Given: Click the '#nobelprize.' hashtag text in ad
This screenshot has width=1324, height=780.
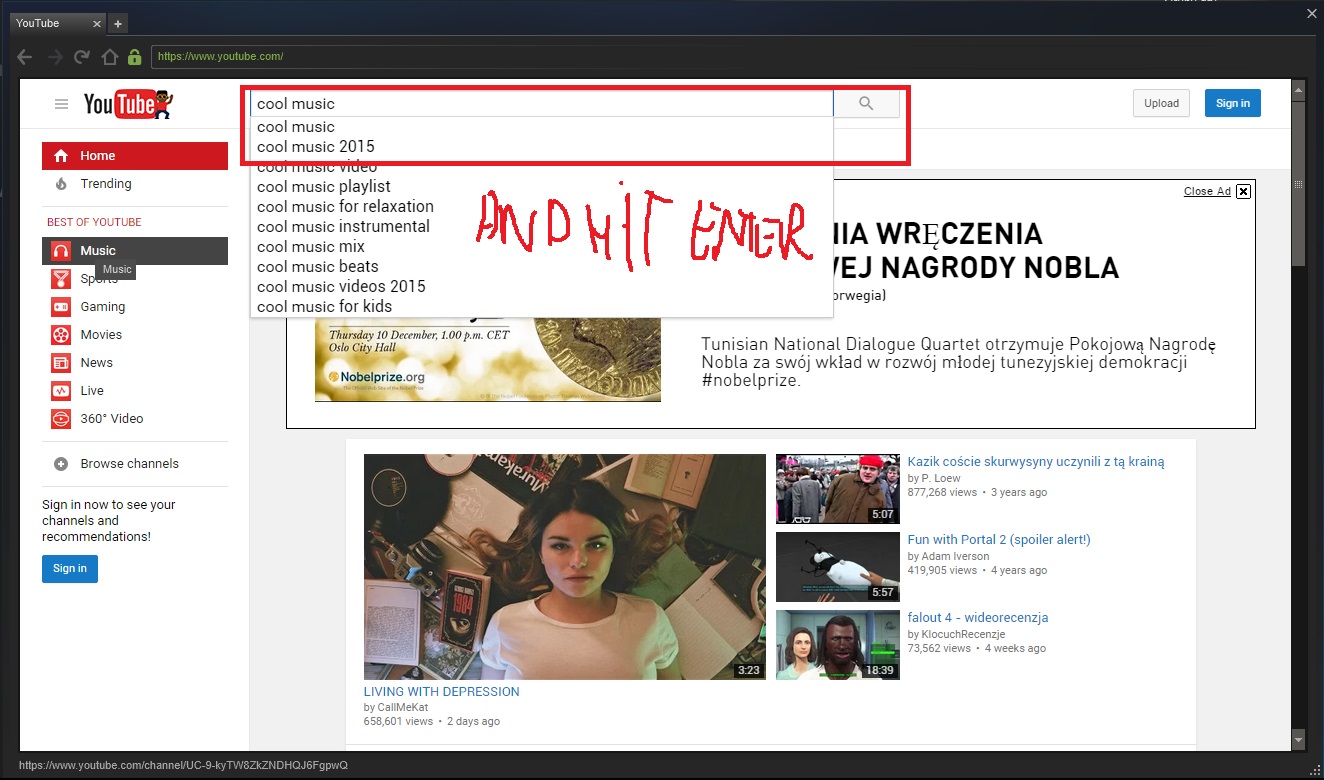Looking at the screenshot, I should coord(751,381).
